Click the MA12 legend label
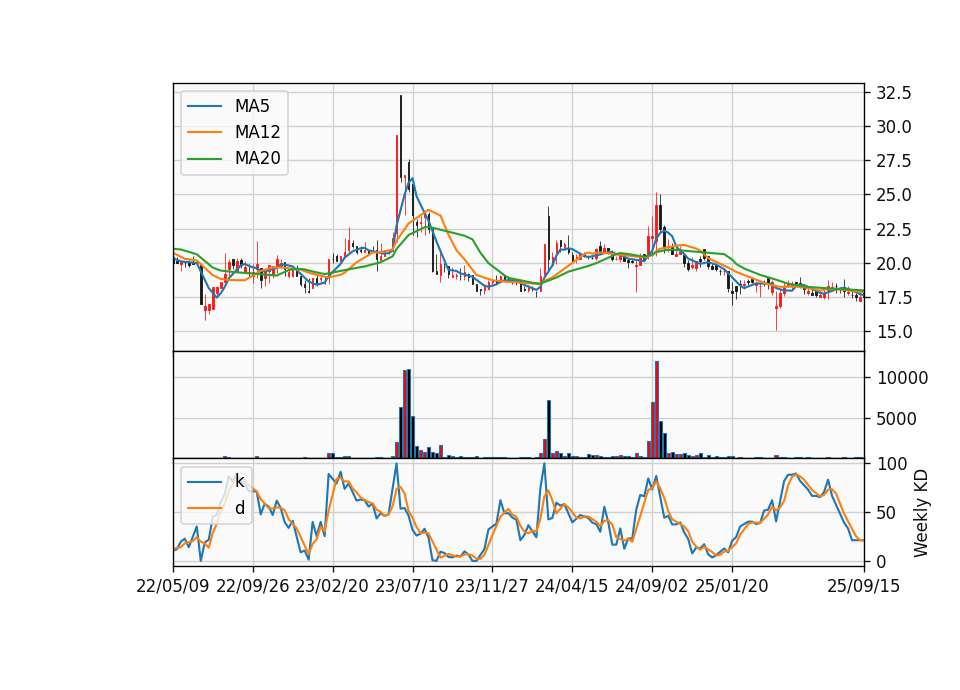The height and width of the screenshot is (690, 960). [x=257, y=132]
